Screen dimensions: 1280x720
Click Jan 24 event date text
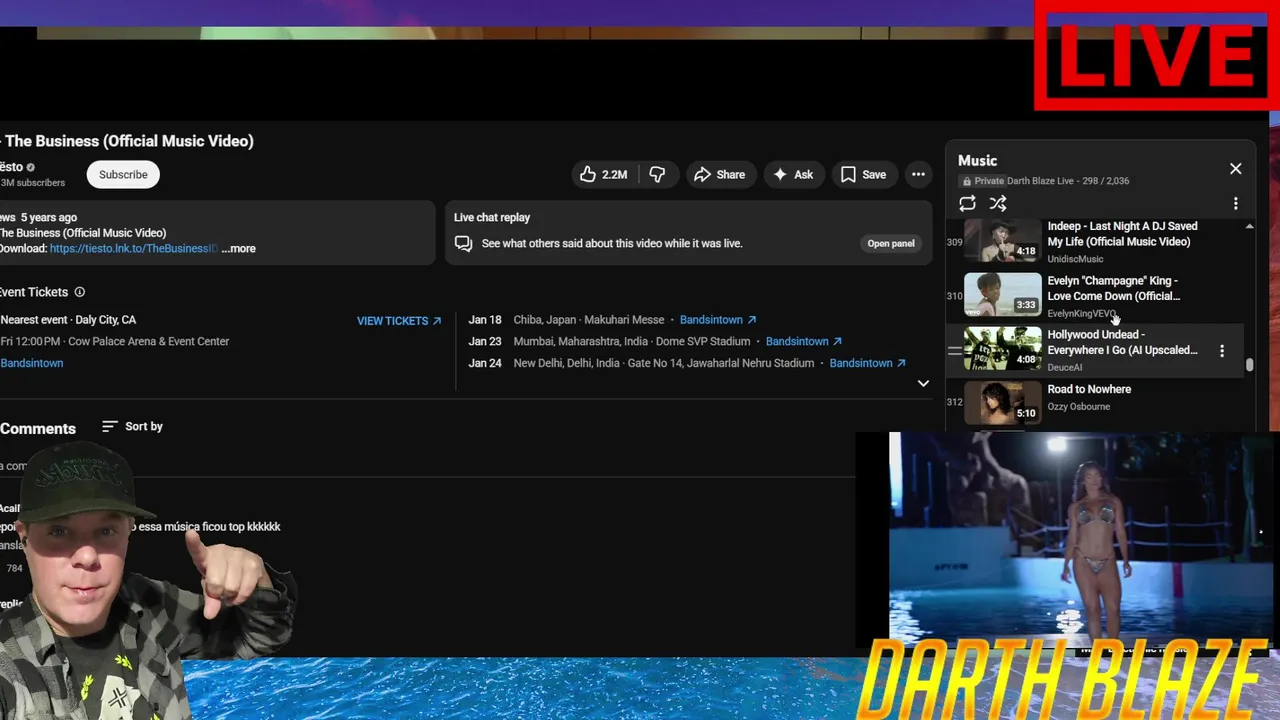(485, 363)
